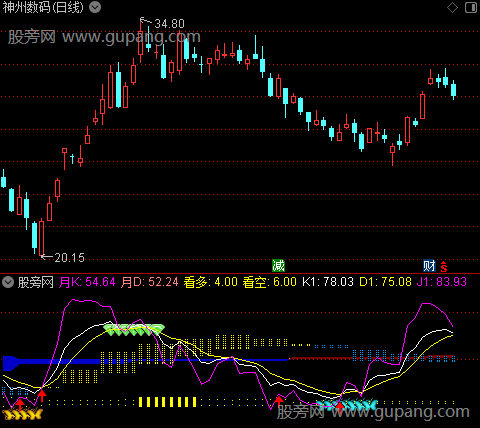The width and height of the screenshot is (480, 428).
Task: Click the 看多: 4.00 indicator value
Action: pos(211,282)
